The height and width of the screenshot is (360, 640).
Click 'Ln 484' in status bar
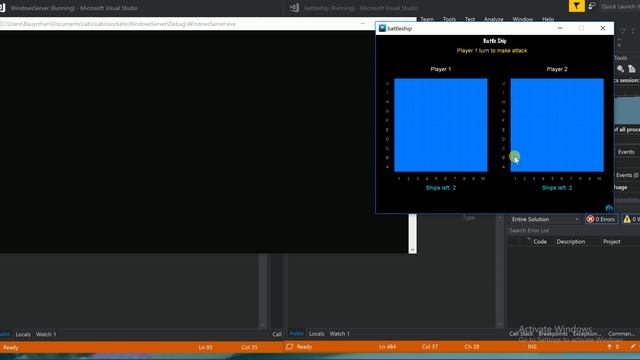click(387, 347)
